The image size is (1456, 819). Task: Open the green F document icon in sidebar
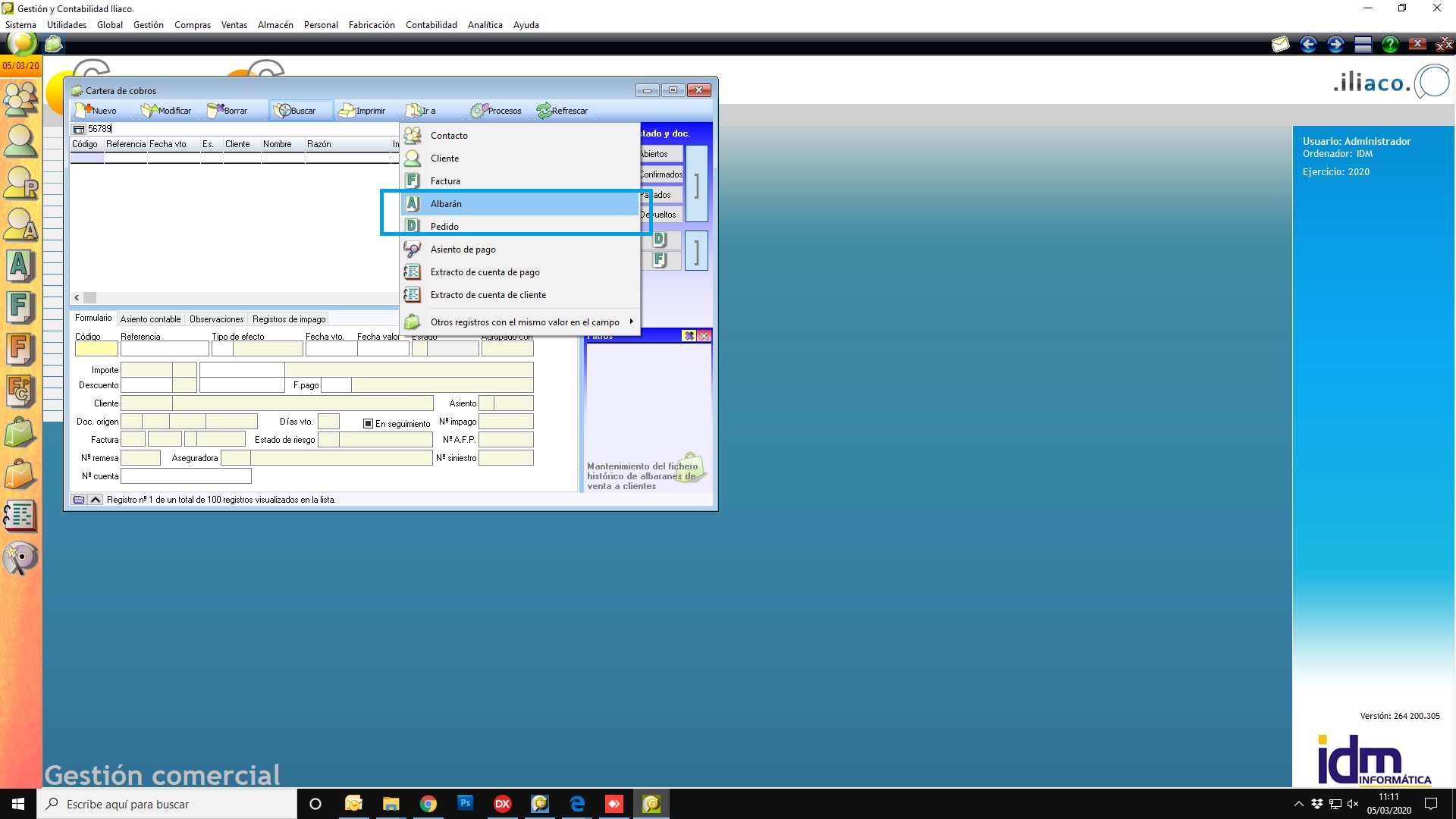[x=20, y=308]
